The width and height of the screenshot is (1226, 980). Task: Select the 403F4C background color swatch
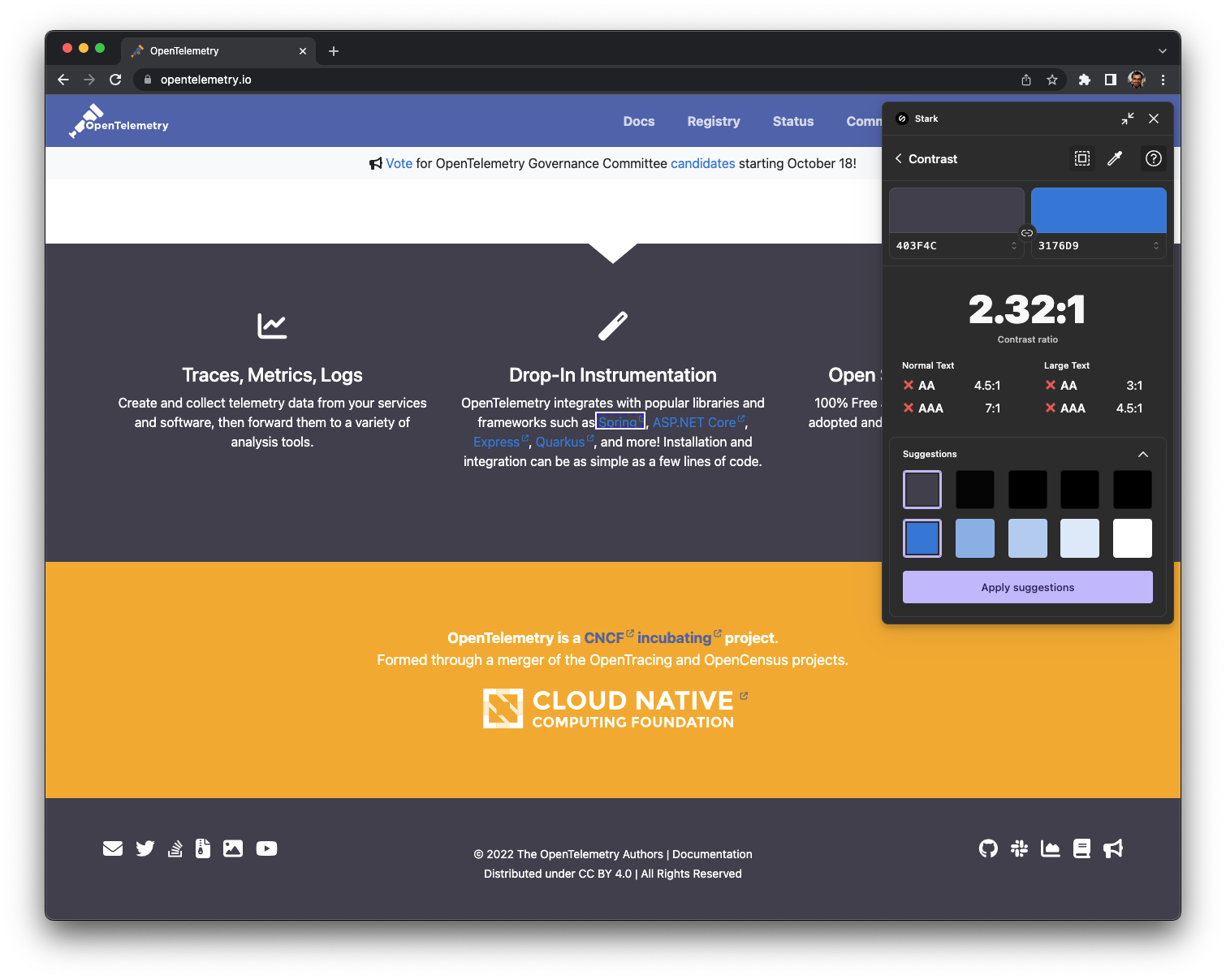point(956,211)
